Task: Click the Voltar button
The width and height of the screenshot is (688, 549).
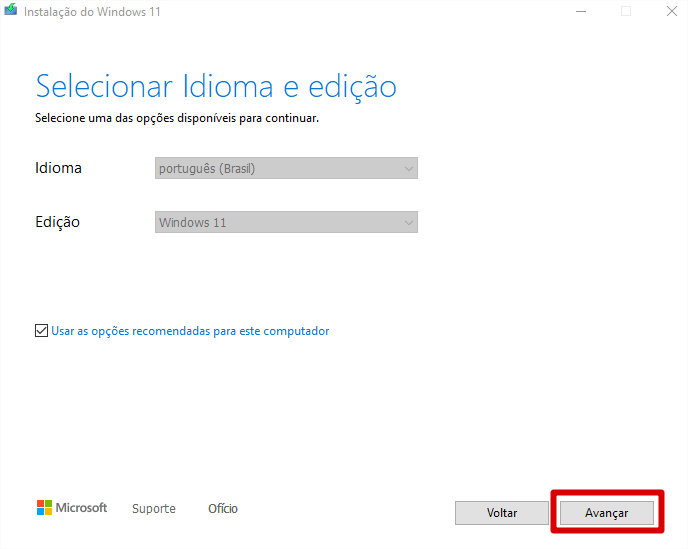Action: click(x=502, y=513)
